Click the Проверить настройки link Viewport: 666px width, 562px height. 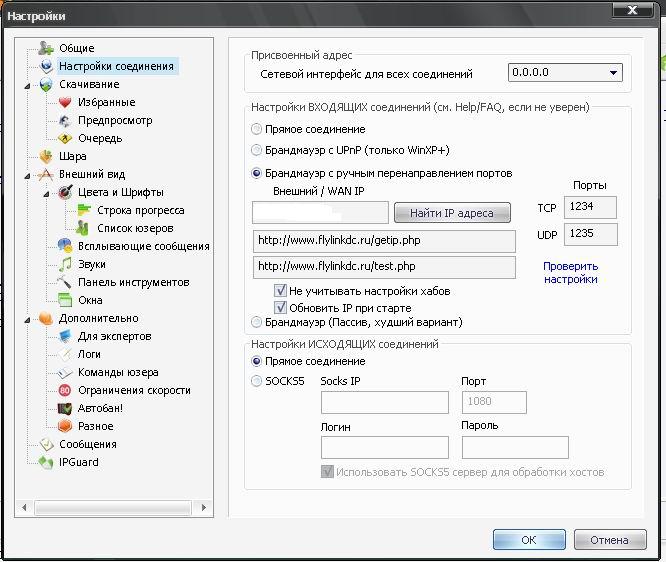[570, 273]
